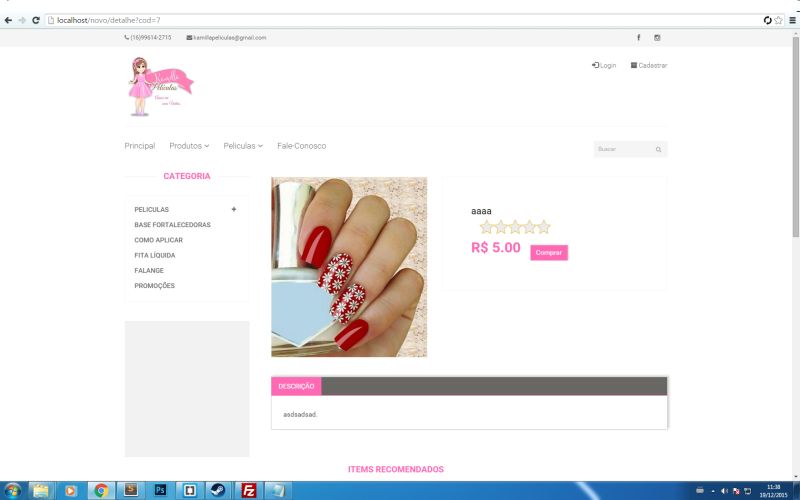Viewport: 800px width, 500px height.
Task: Click the browser forward arrow
Action: (x=22, y=20)
